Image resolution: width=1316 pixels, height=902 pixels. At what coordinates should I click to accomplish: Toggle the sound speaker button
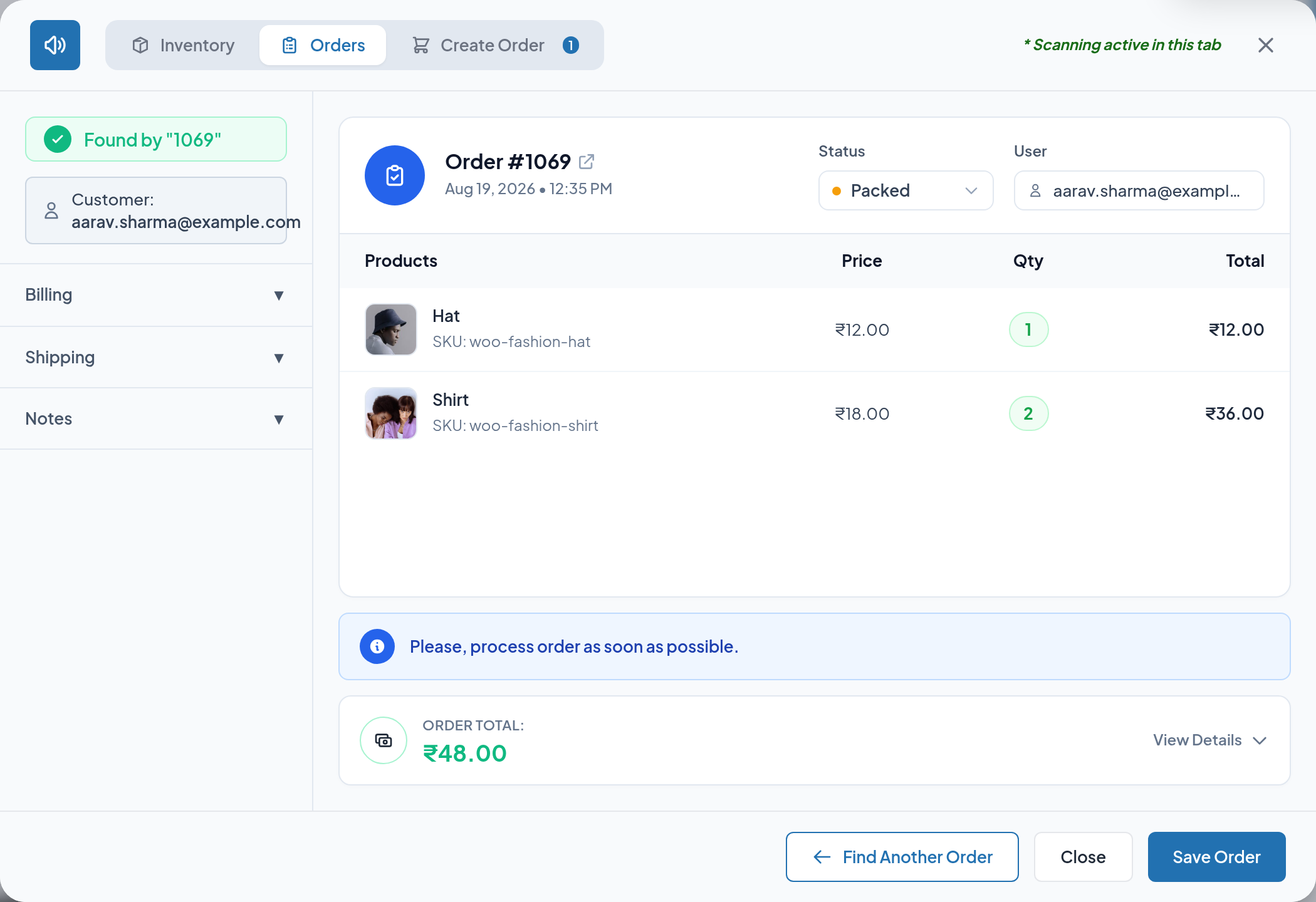[55, 45]
